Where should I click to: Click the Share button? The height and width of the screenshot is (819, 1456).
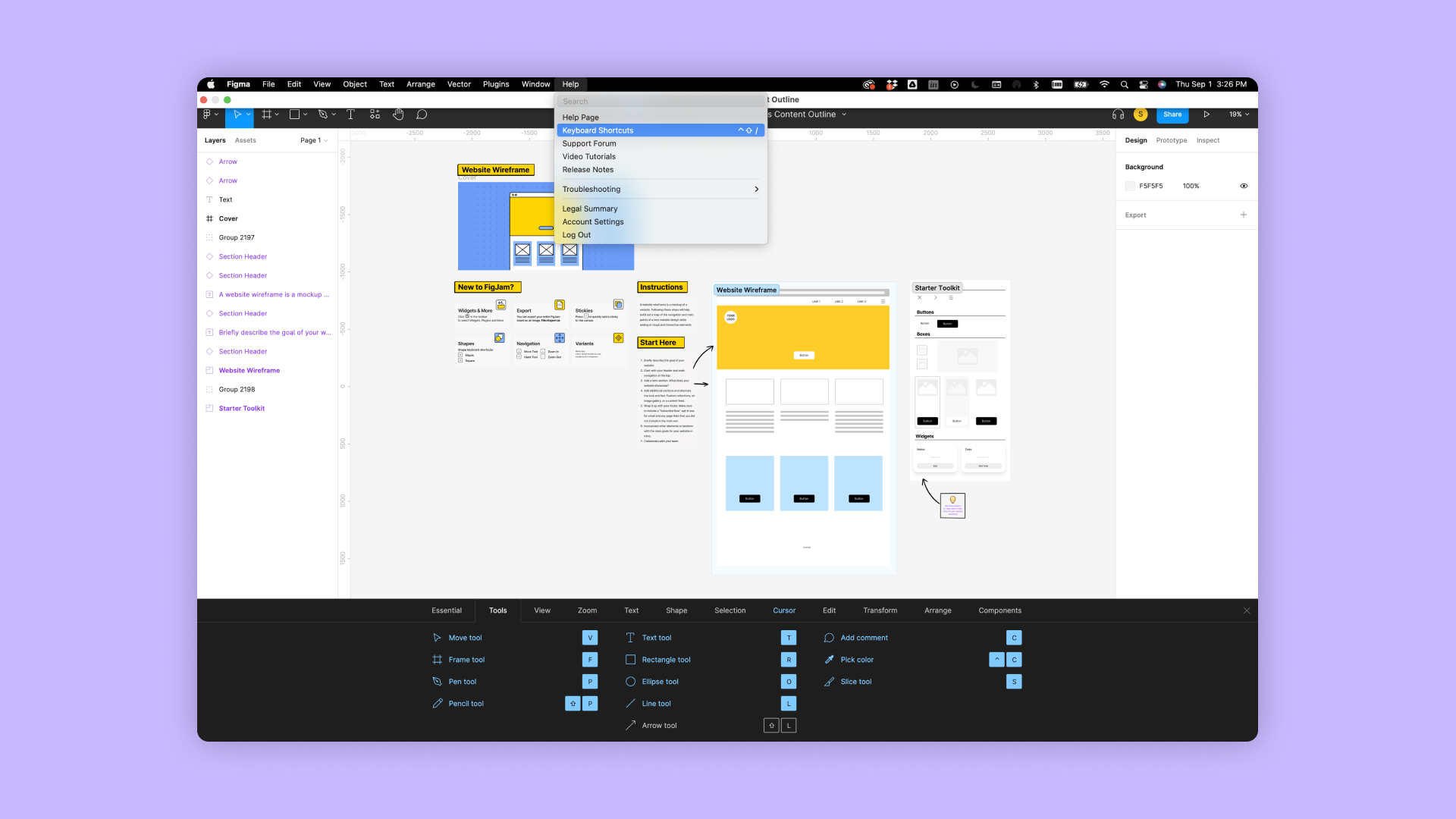tap(1170, 113)
